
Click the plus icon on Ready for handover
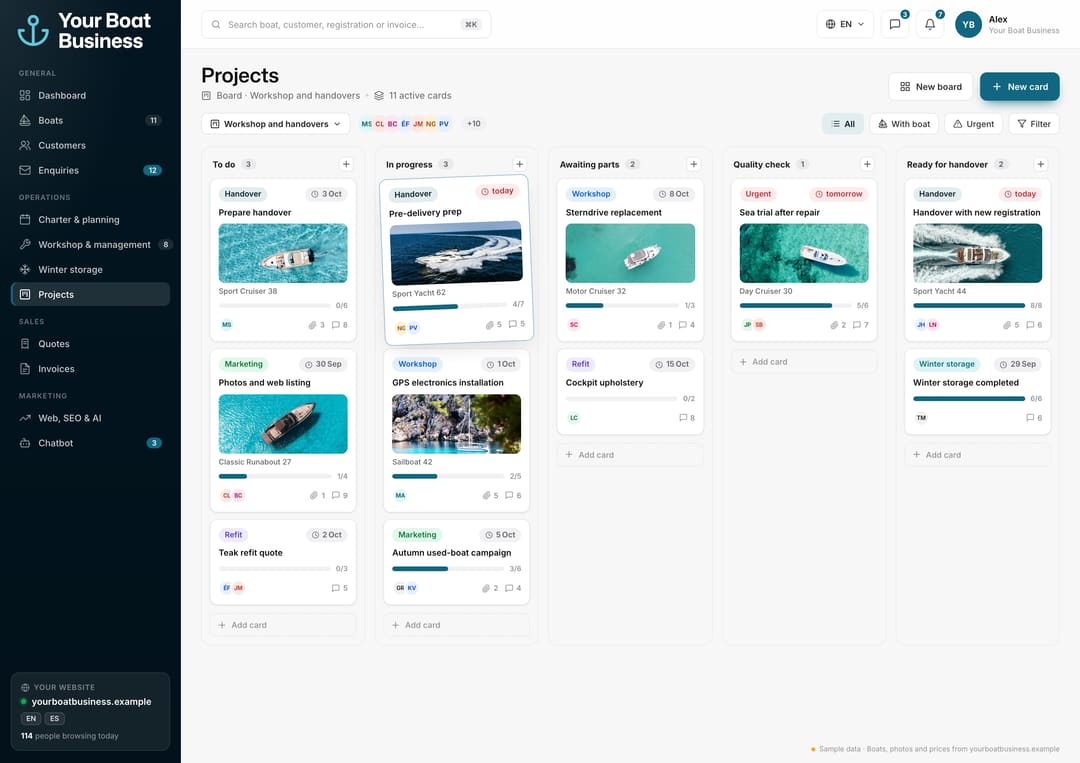click(1041, 164)
